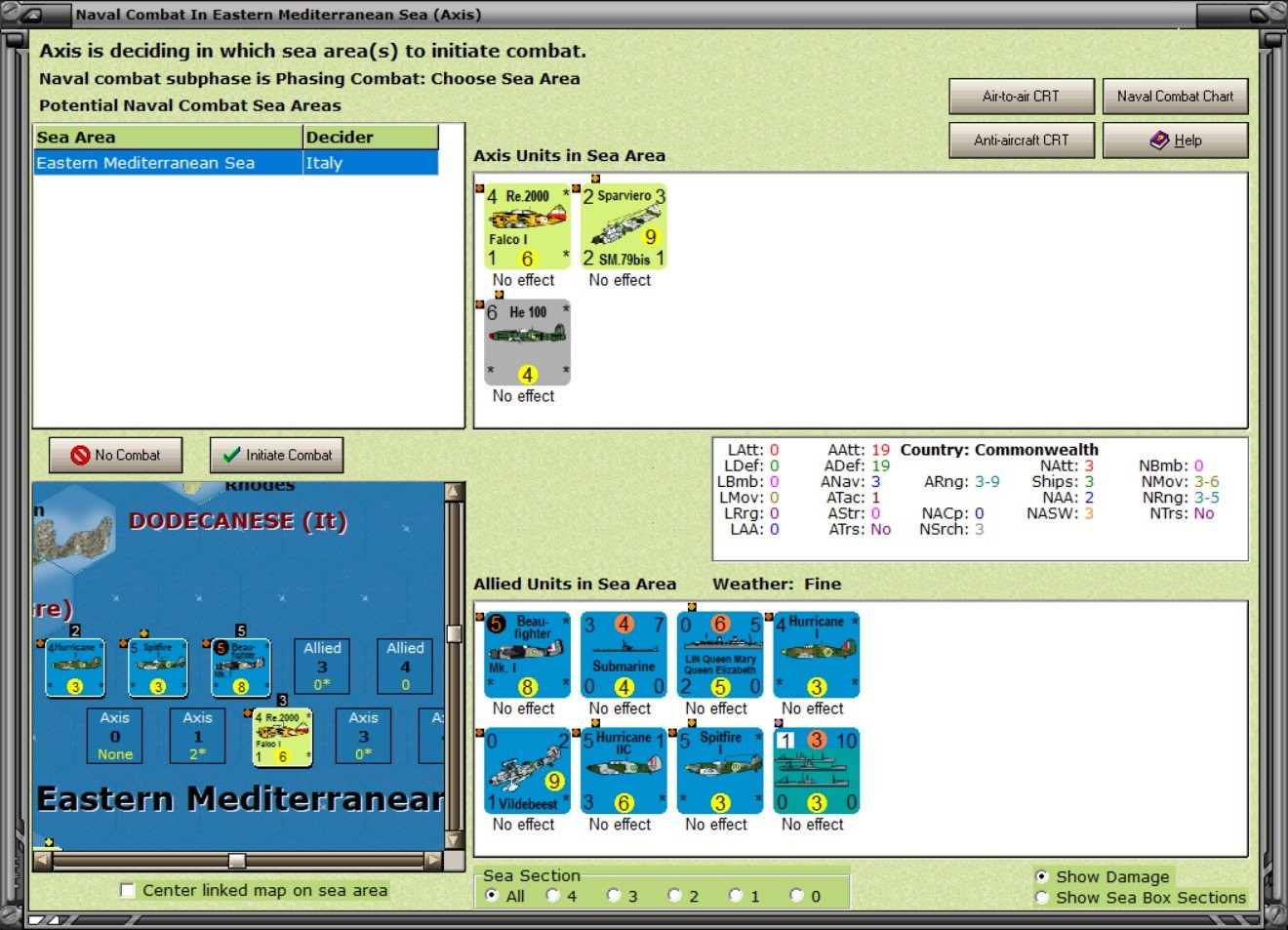The height and width of the screenshot is (930, 1288).
Task: Choose No Combat
Action: click(116, 455)
